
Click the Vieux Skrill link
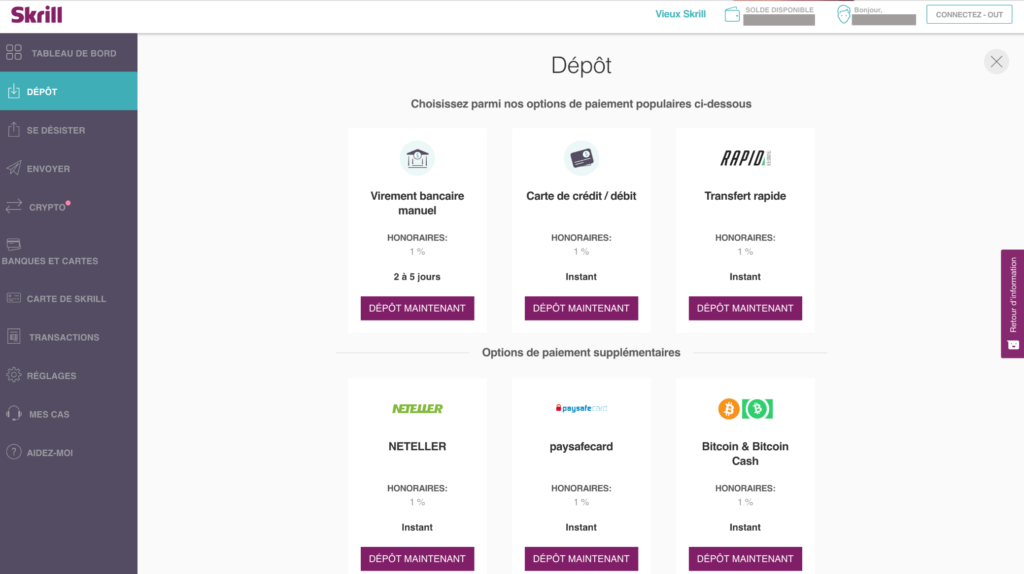pos(680,14)
